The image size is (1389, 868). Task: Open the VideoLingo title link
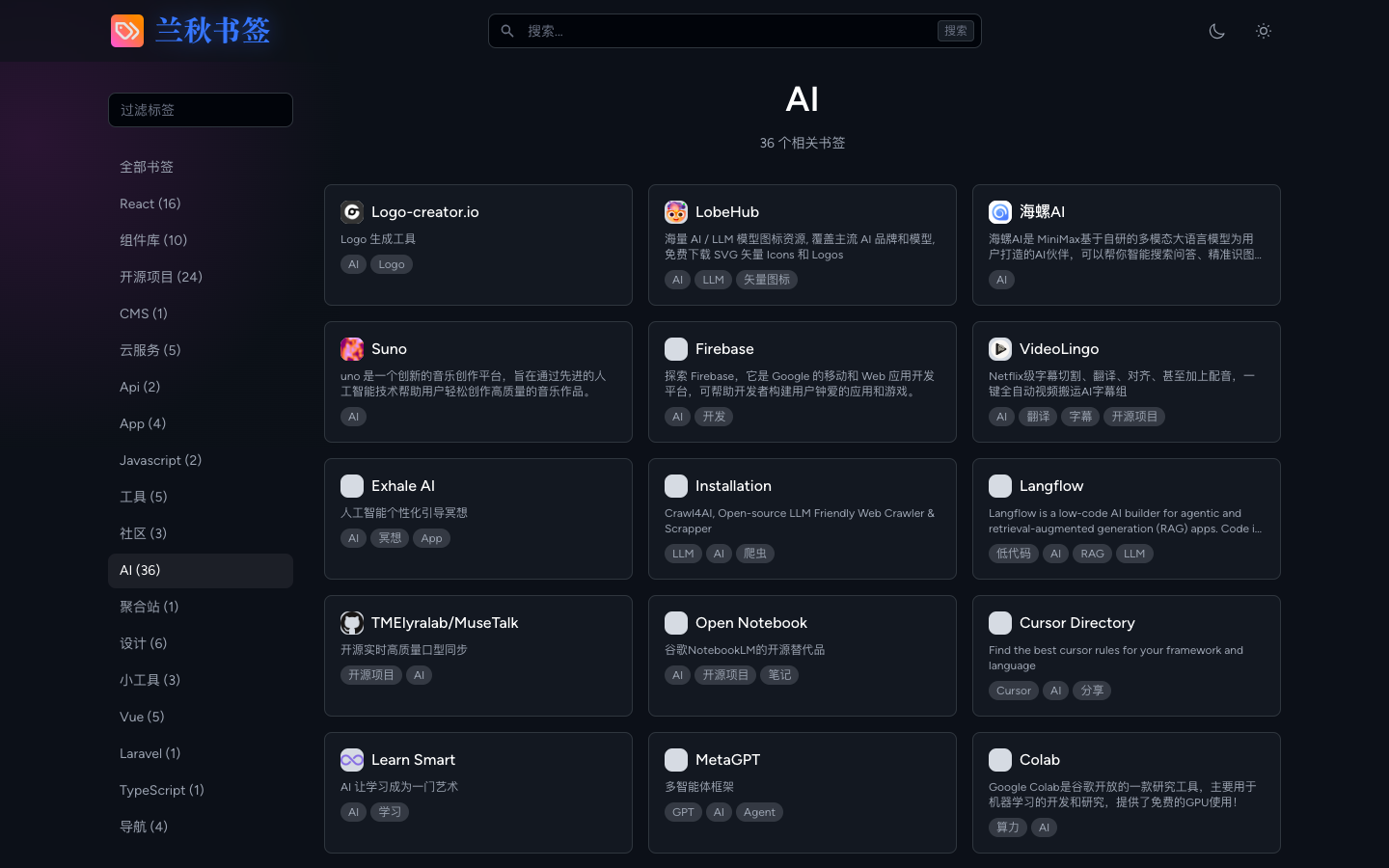(x=1059, y=349)
